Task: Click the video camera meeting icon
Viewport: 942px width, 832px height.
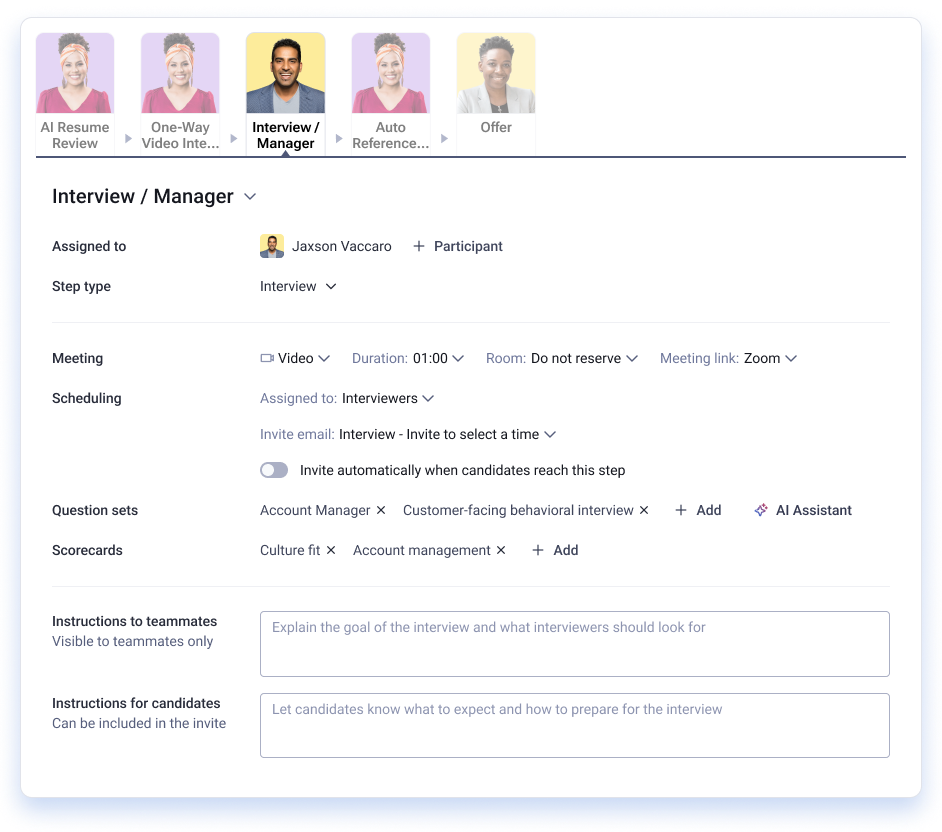Action: [x=267, y=358]
